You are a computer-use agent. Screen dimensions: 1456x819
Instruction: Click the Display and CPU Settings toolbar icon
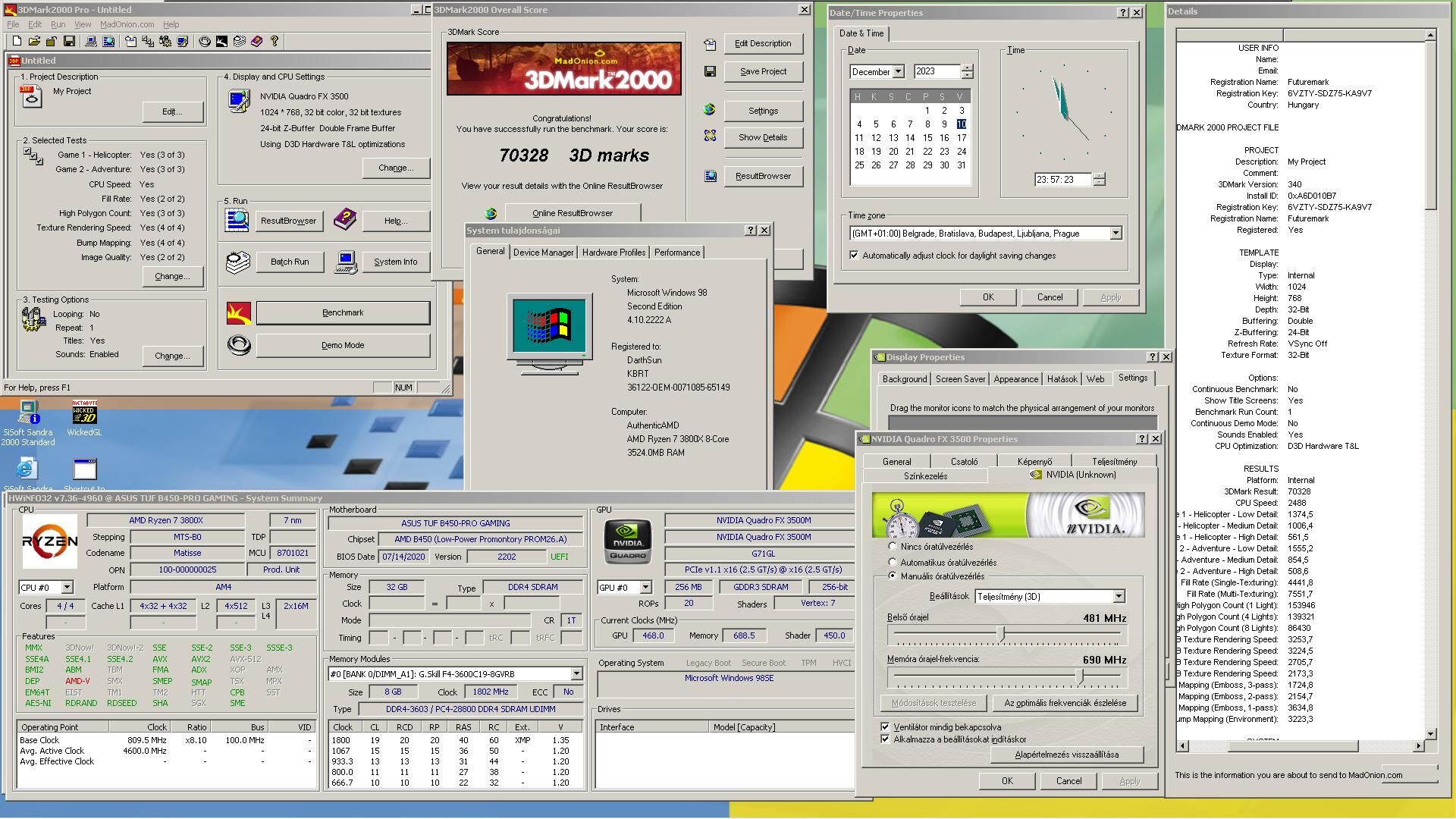(x=183, y=41)
